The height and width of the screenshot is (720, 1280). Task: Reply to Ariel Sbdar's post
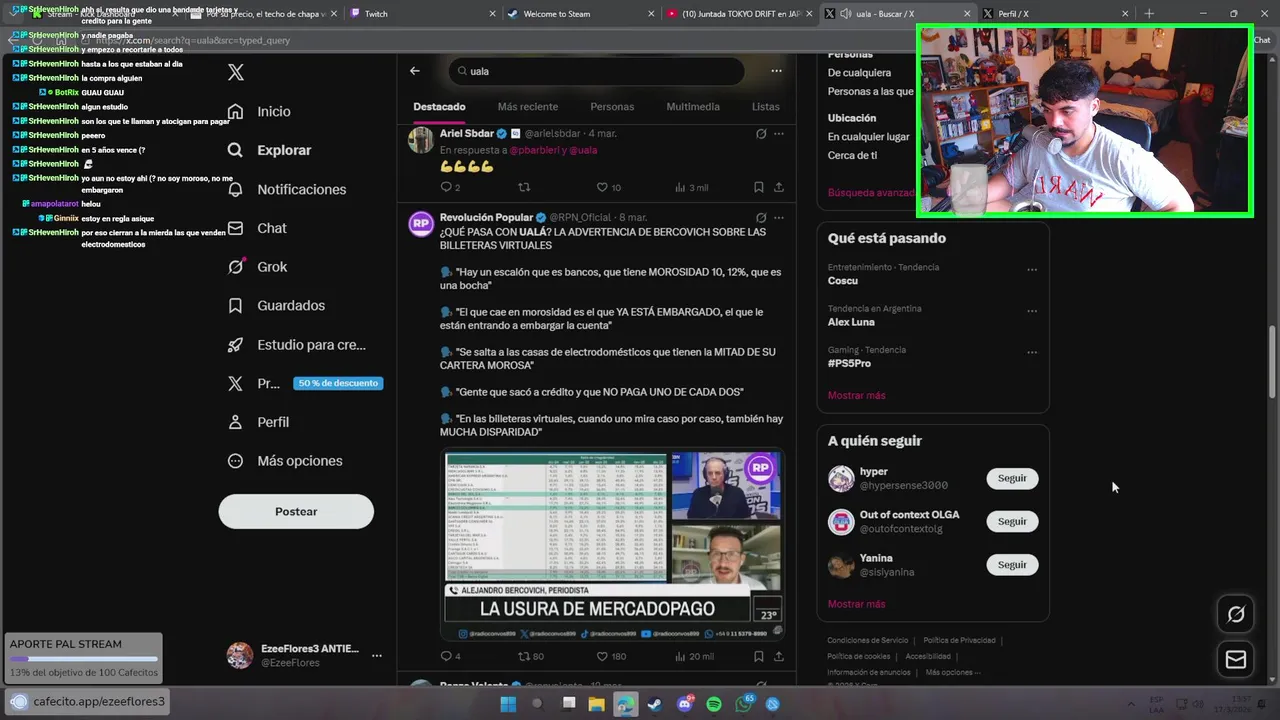tap(451, 187)
